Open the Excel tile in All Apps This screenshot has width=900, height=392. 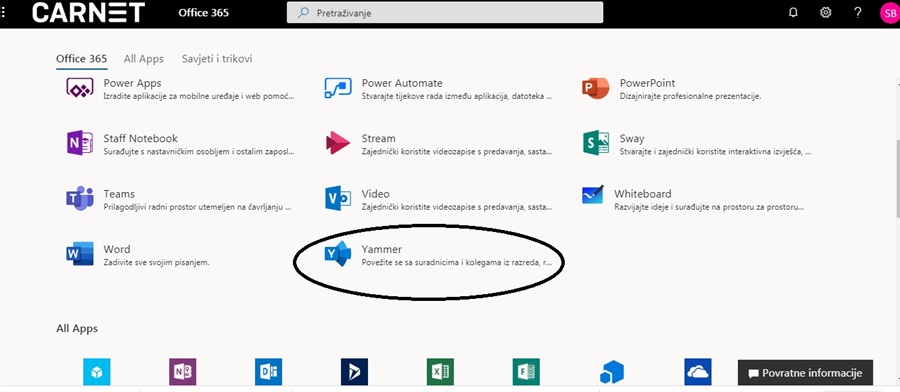(x=440, y=372)
